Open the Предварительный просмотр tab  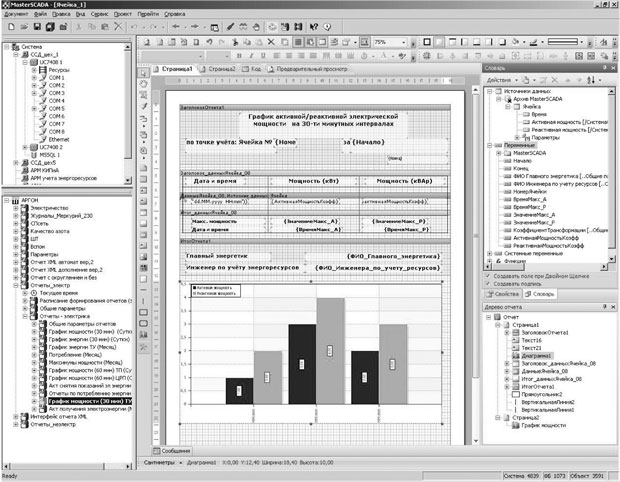point(308,69)
